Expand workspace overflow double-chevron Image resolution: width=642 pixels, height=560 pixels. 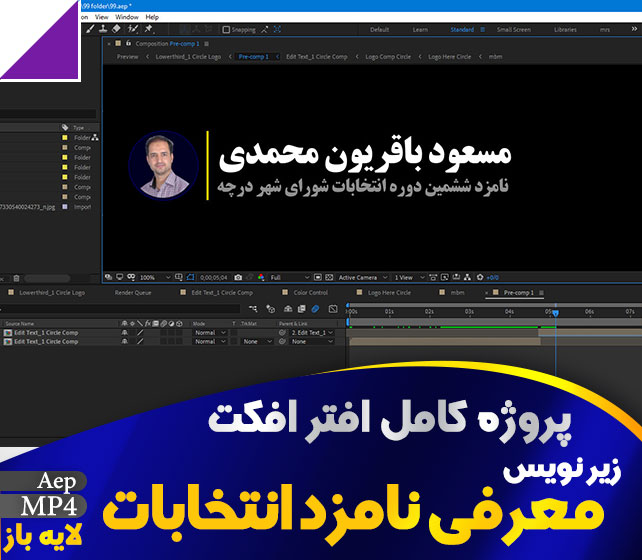pyautogui.click(x=634, y=29)
